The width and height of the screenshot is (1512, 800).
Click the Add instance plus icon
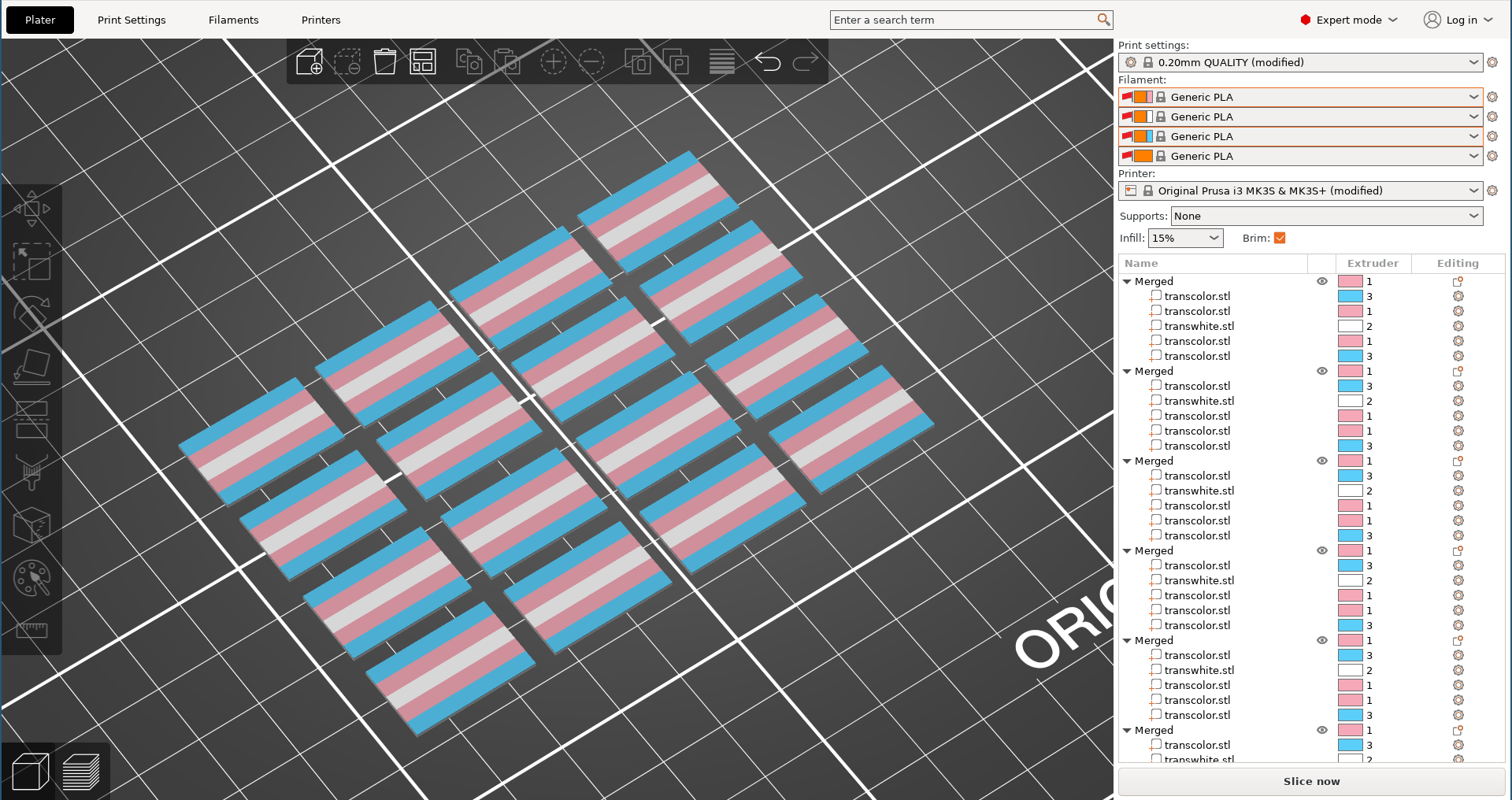[x=554, y=61]
